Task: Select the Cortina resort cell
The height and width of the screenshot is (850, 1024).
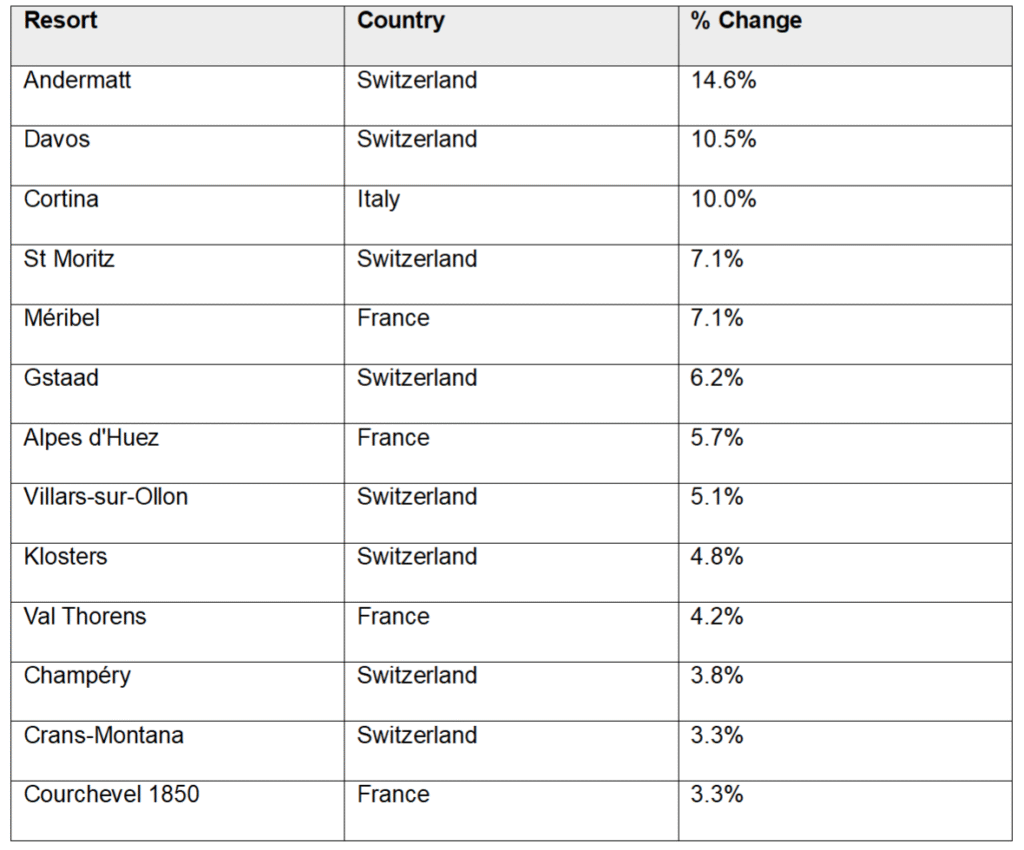Action: click(61, 199)
